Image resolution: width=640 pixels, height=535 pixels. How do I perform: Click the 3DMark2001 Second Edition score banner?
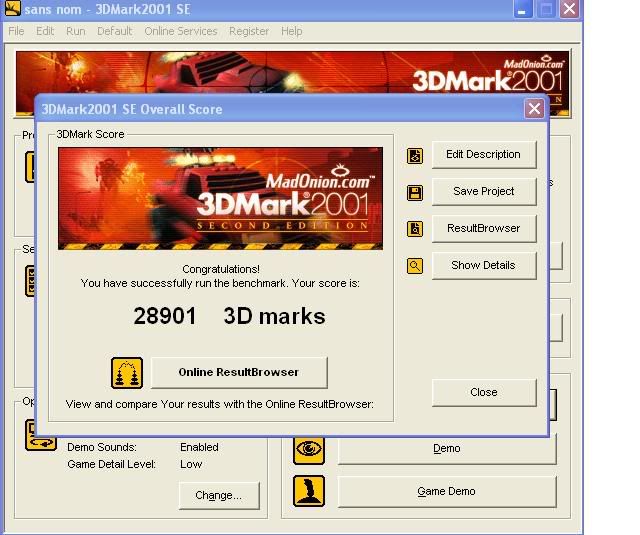click(220, 198)
